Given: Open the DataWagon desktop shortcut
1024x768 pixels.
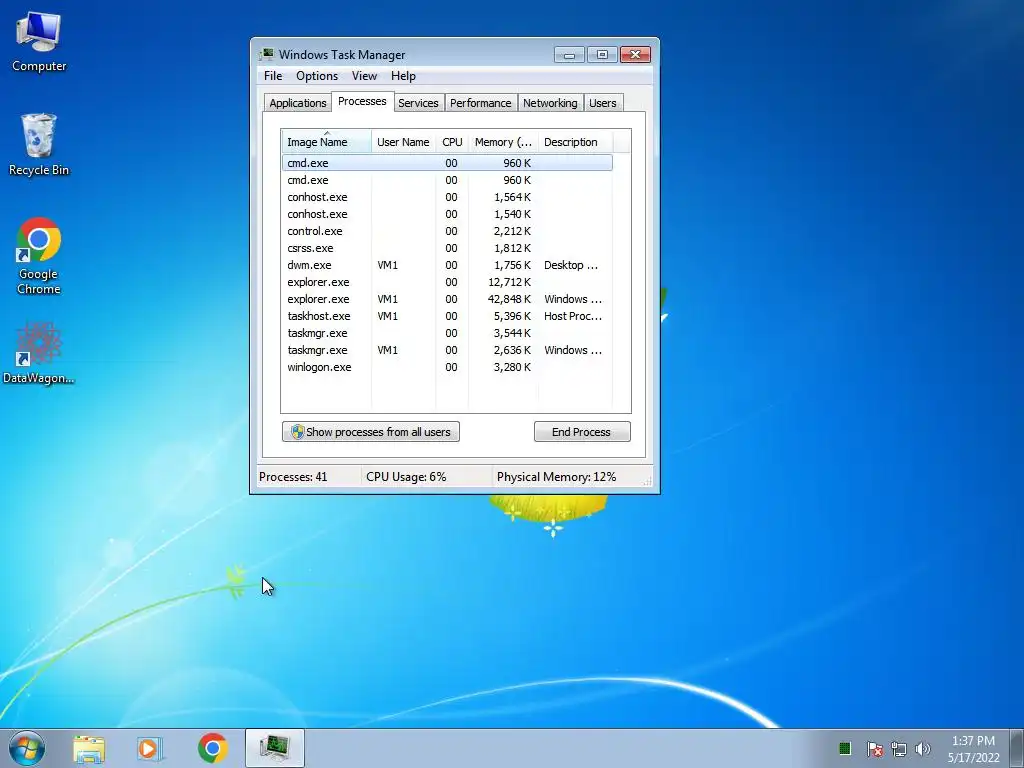Looking at the screenshot, I should point(39,353).
